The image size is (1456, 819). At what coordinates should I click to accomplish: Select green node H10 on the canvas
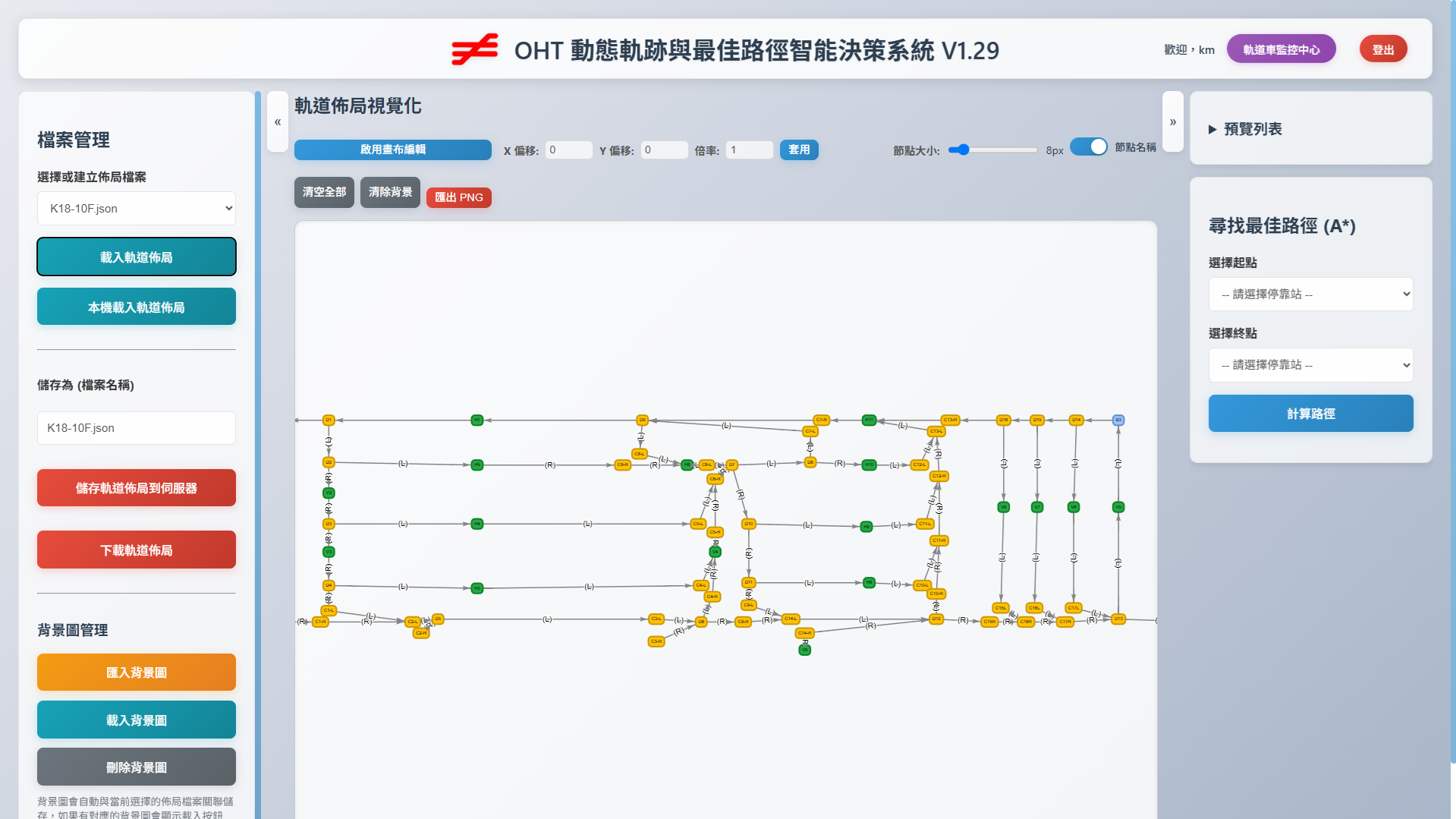point(870,465)
